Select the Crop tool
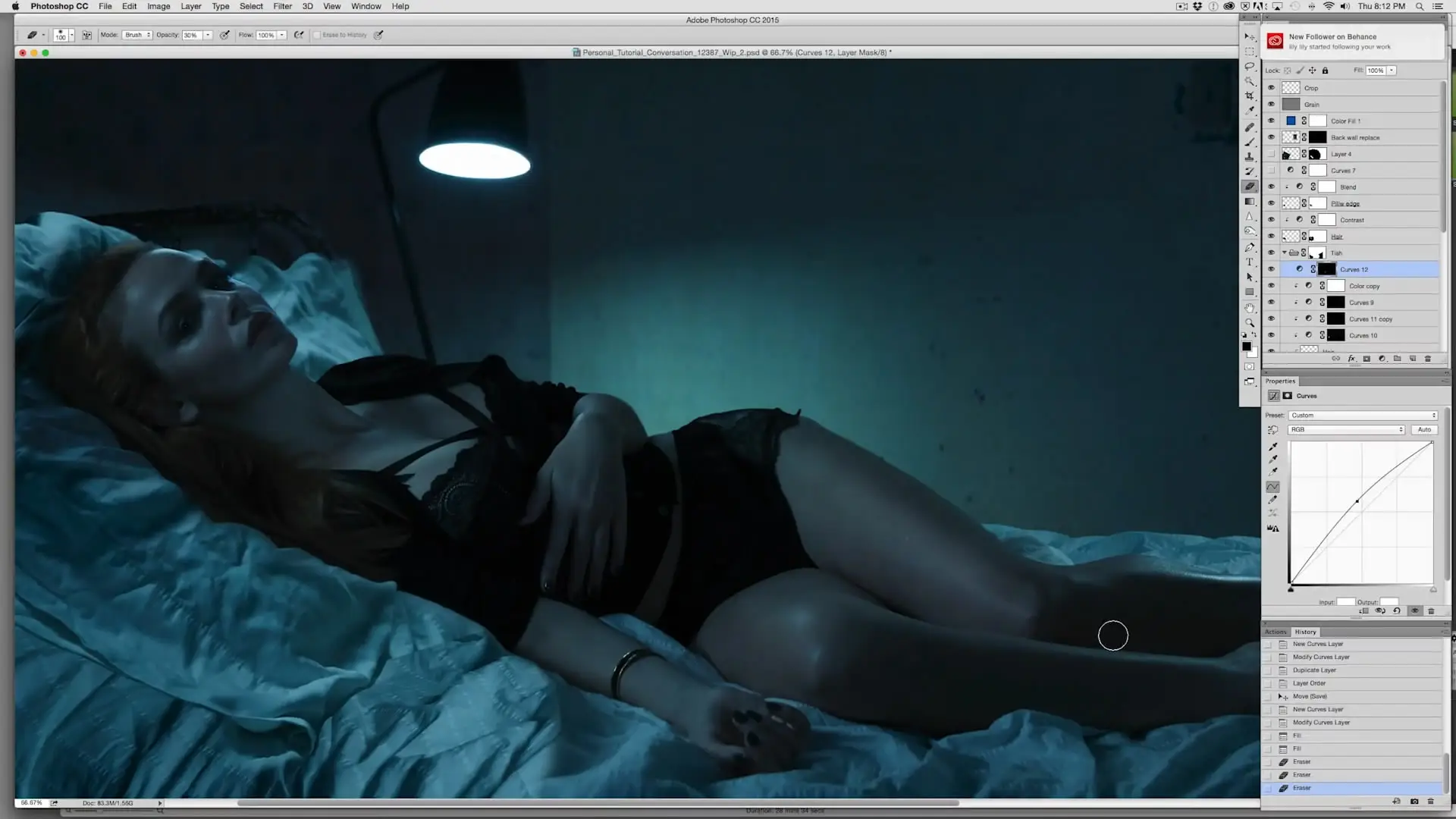Image resolution: width=1456 pixels, height=819 pixels. point(1249,96)
